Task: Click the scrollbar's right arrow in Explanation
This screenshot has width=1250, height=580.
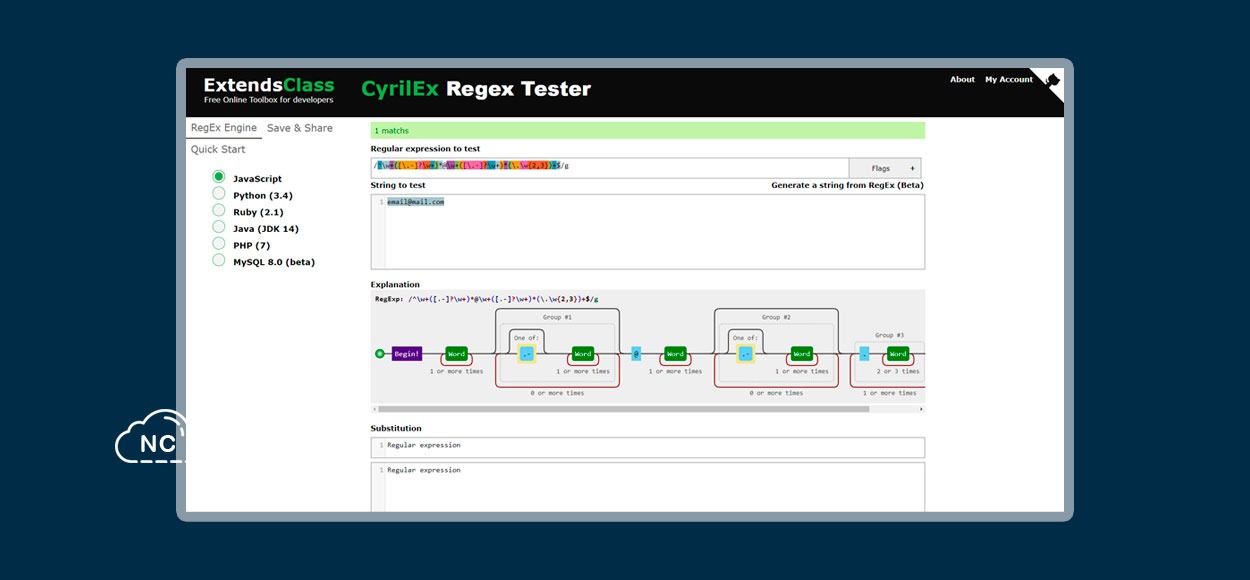Action: (x=921, y=408)
